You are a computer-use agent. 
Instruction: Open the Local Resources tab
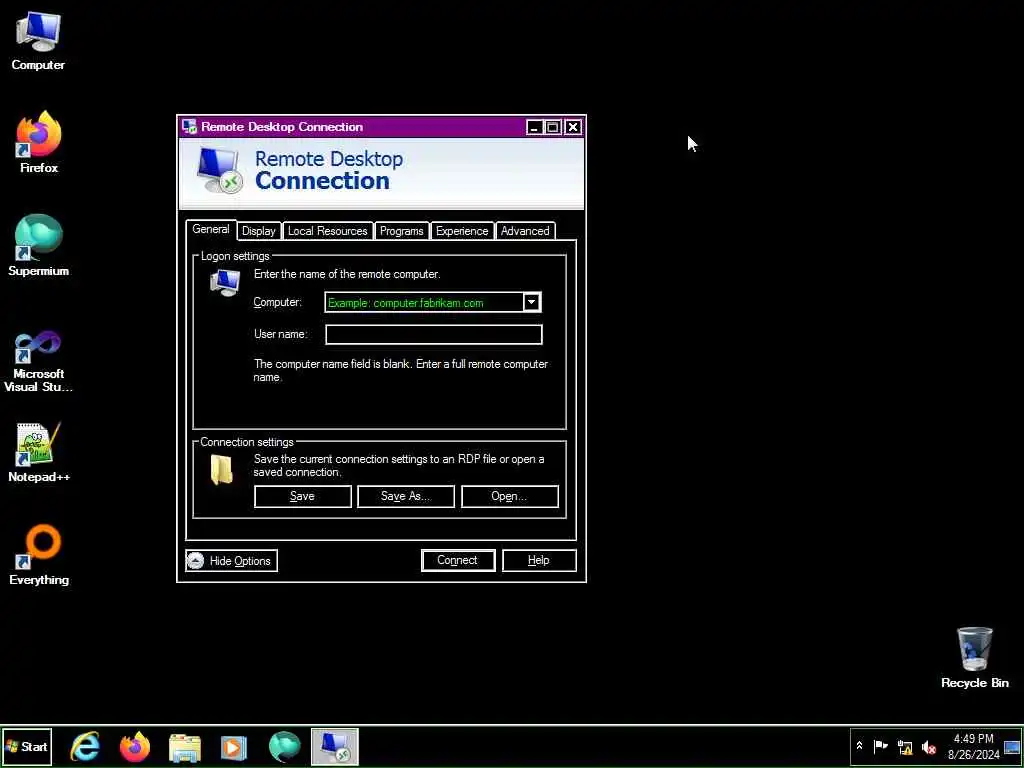(328, 231)
